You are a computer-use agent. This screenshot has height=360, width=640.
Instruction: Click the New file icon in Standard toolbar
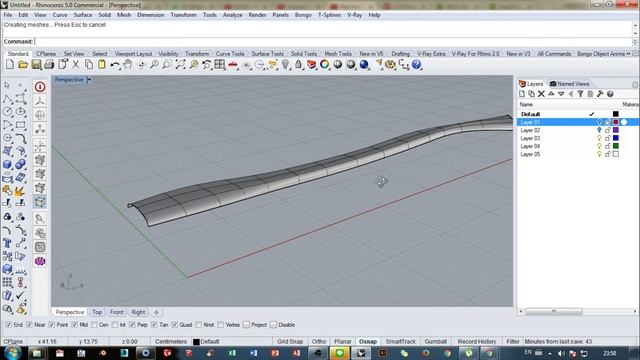click(x=10, y=64)
